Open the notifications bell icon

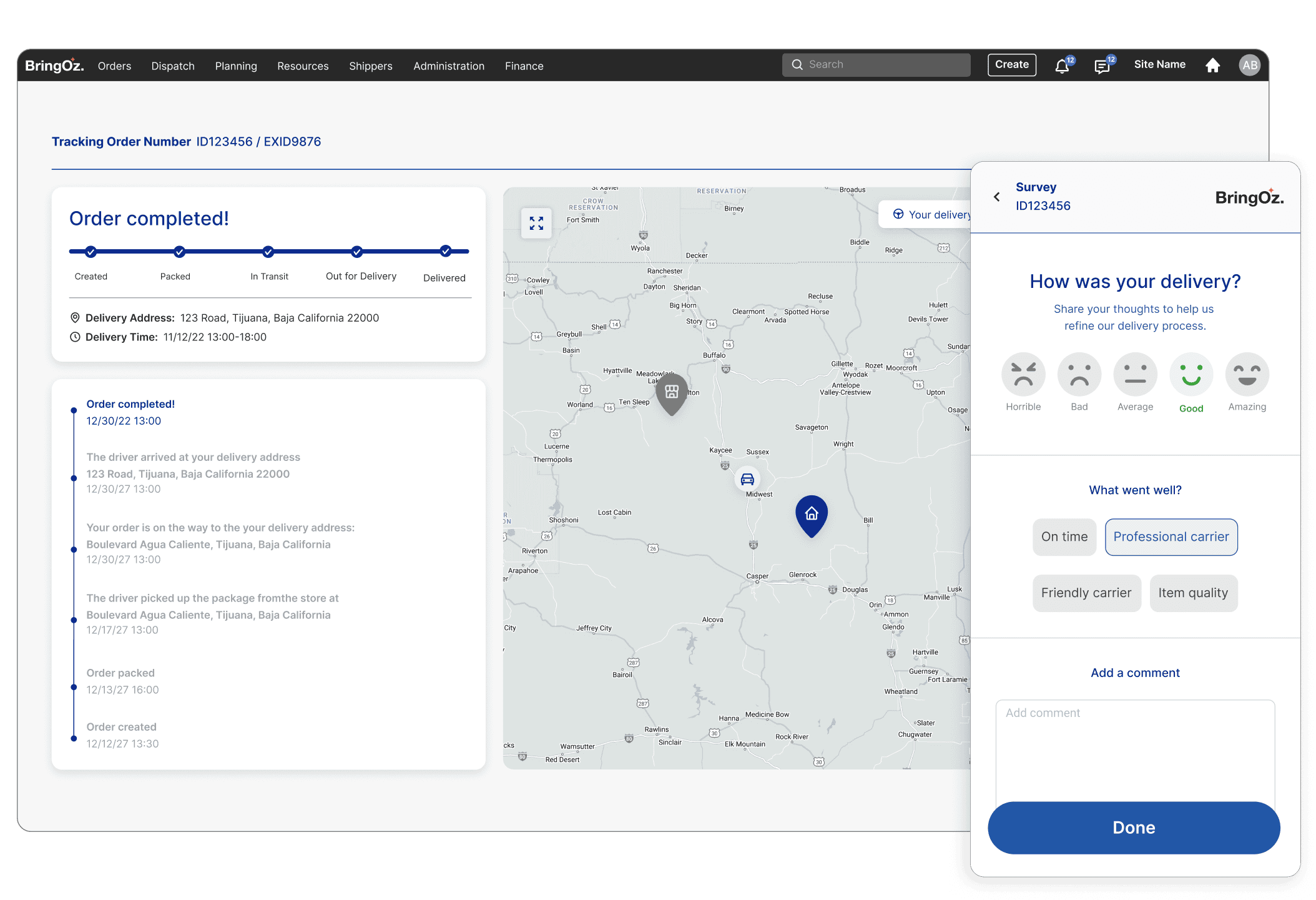(1063, 66)
